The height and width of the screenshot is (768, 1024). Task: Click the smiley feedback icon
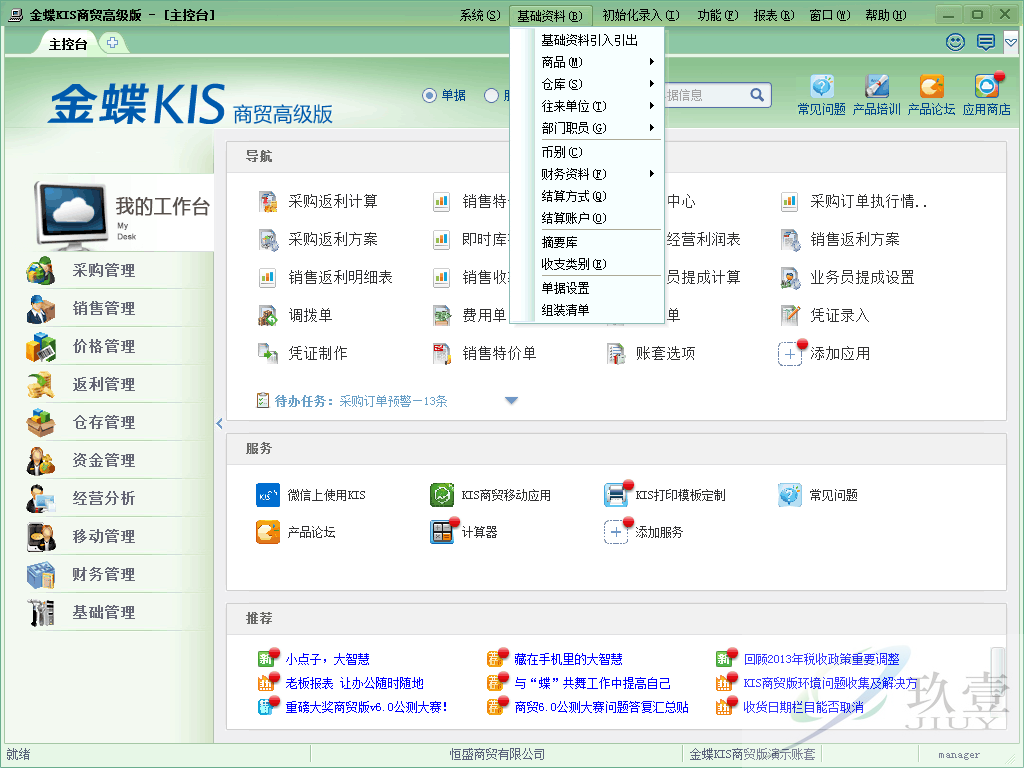(955, 42)
